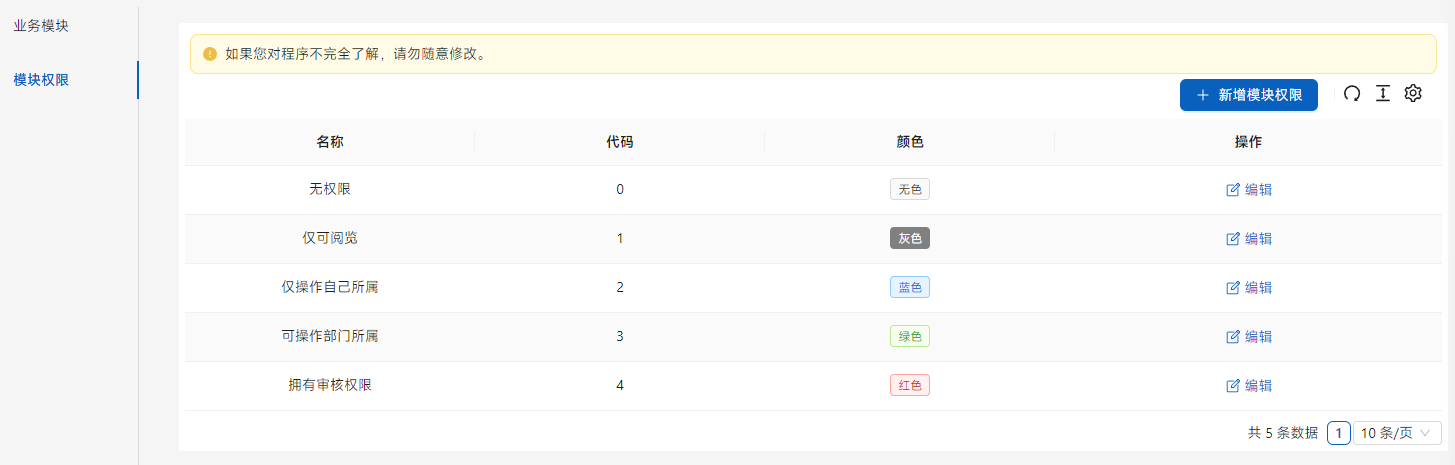Click the warning icon in the yellow alert

pos(210,54)
